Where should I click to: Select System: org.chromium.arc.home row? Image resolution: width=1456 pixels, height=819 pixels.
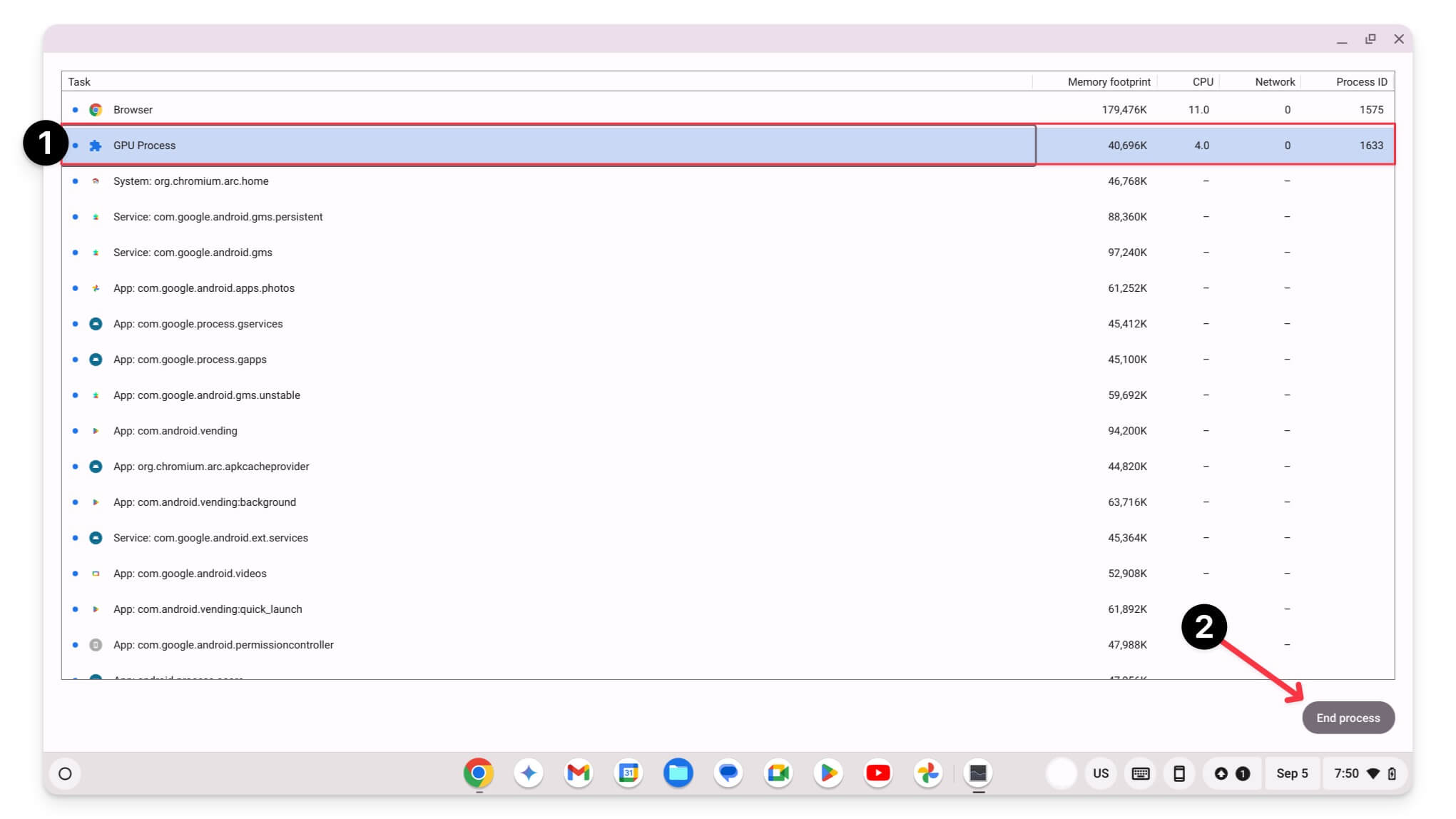point(728,181)
